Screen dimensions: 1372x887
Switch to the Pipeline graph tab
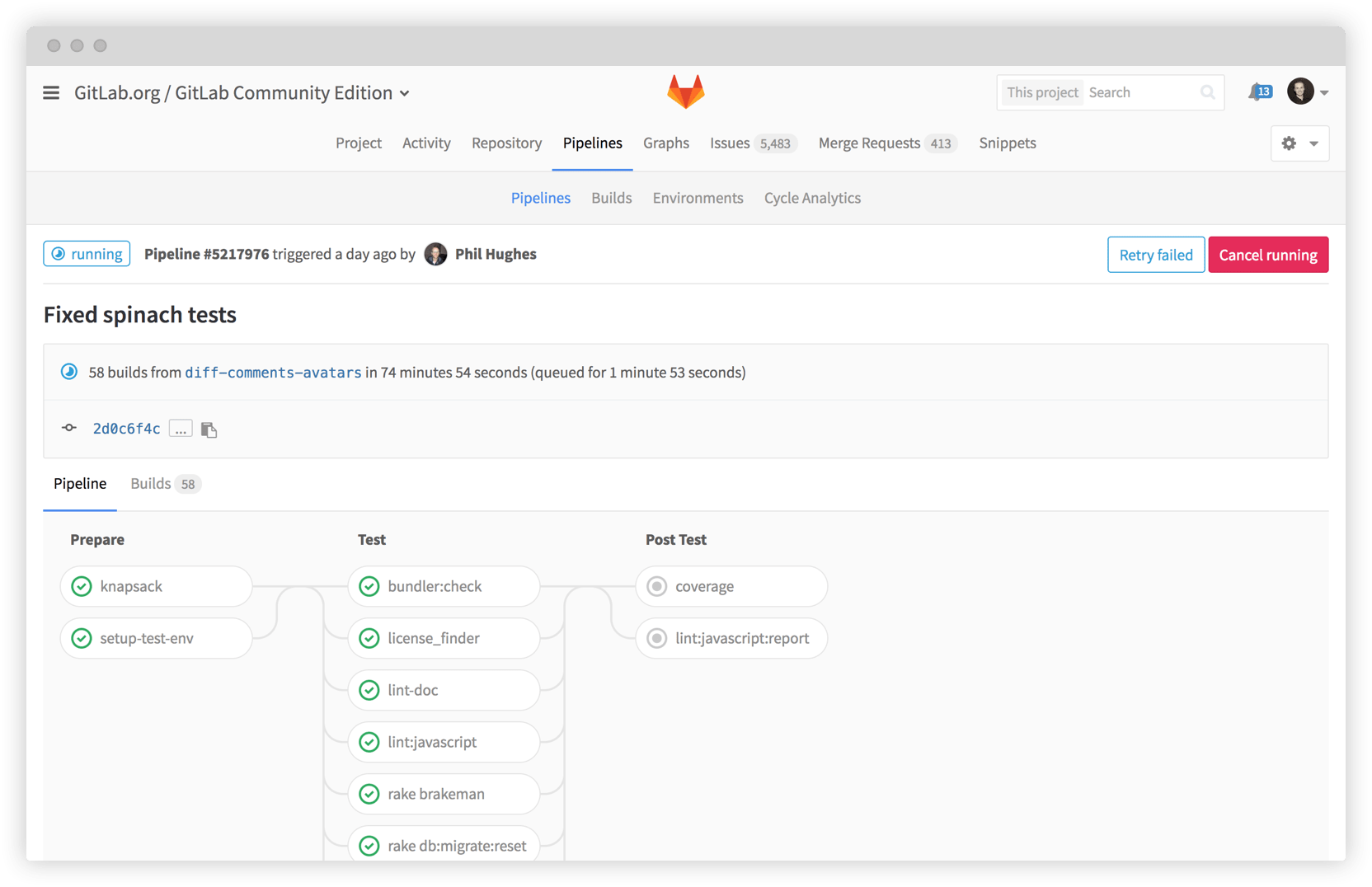(x=80, y=484)
